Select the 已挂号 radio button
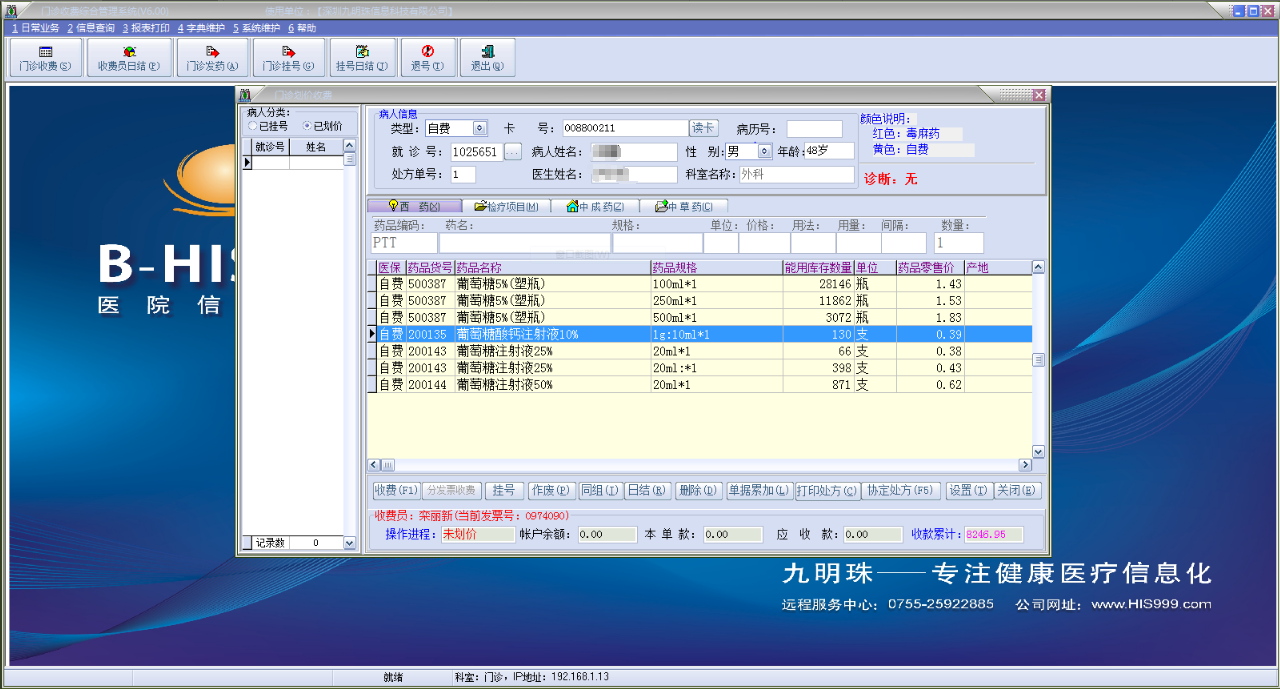The width and height of the screenshot is (1280, 689). click(x=252, y=127)
